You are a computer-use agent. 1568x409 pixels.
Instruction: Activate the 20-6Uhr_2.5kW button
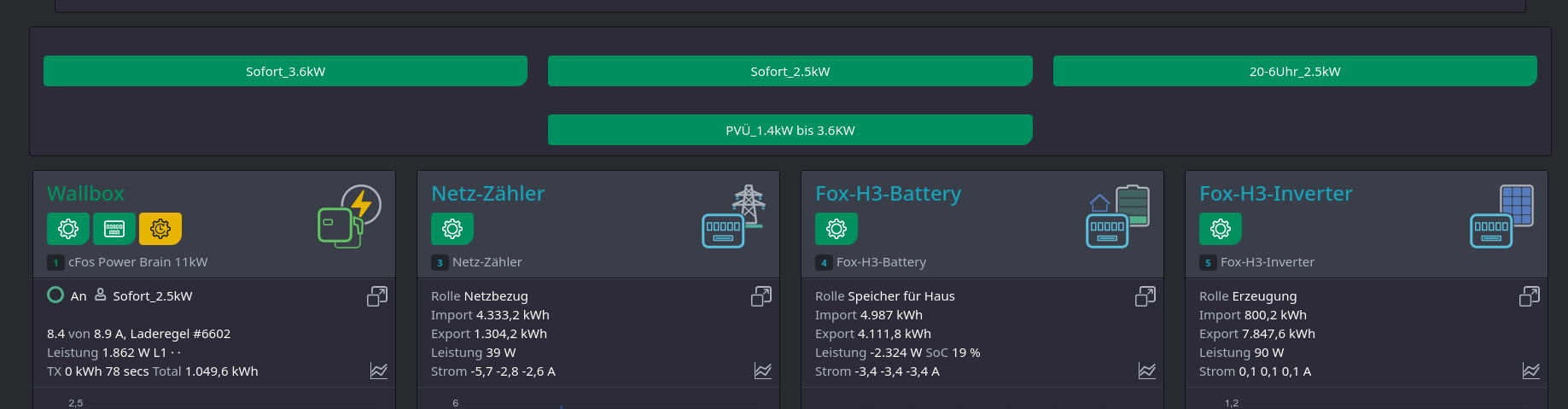tap(1295, 71)
